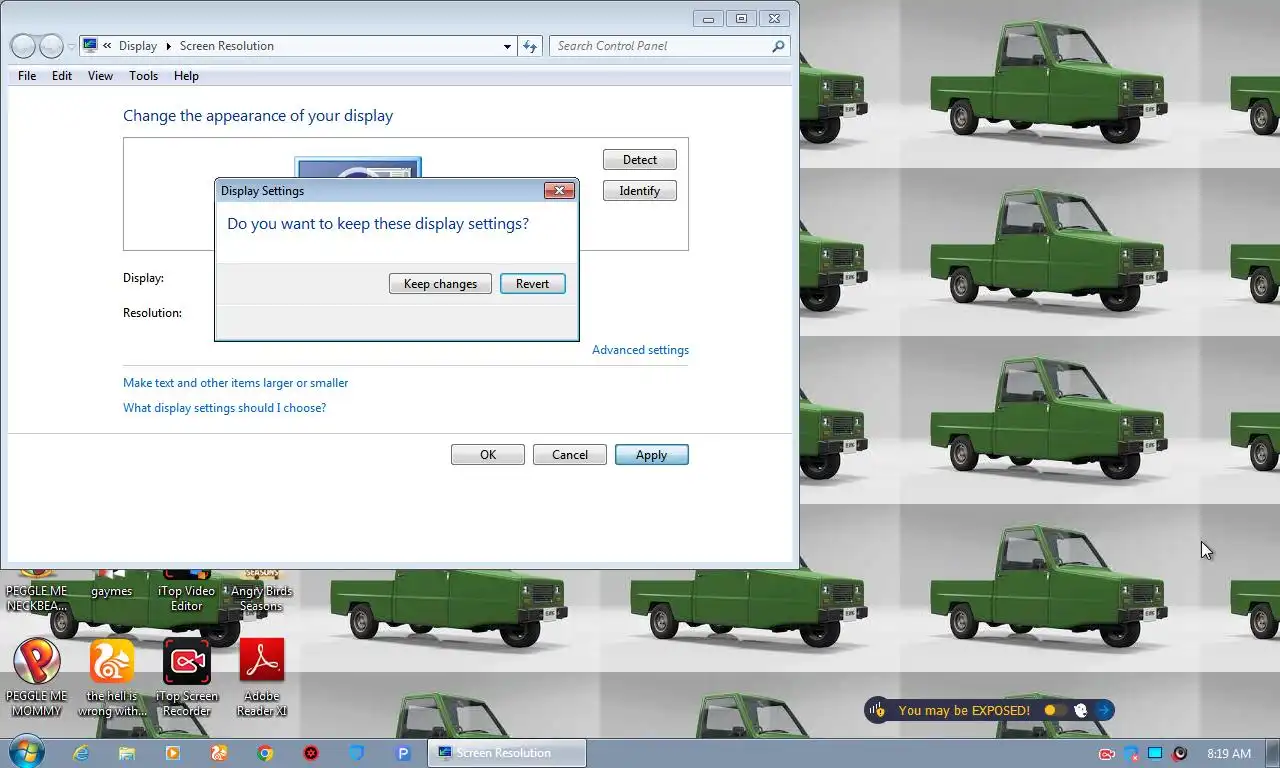This screenshot has height=768, width=1280.
Task: Open the blue P taskbar icon
Action: pos(403,753)
